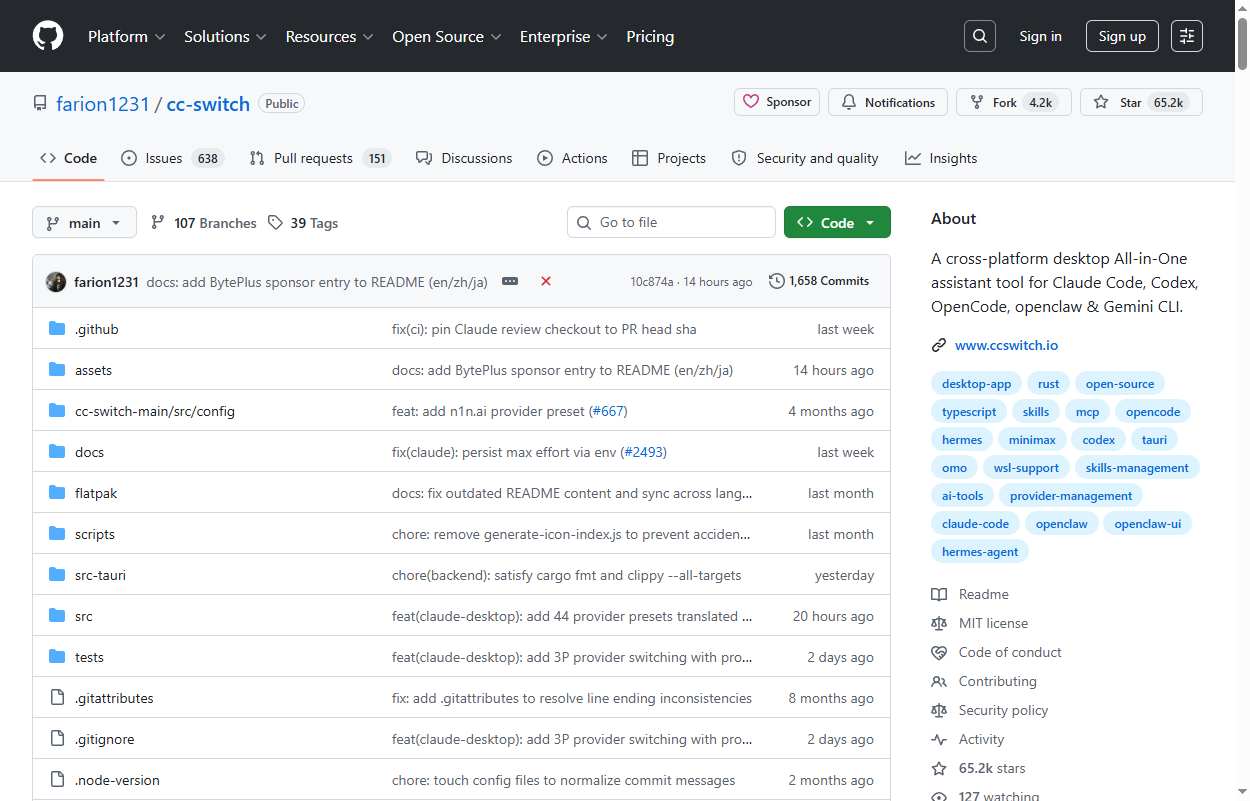This screenshot has height=801, width=1250.
Task: Click the red failed status X icon
Action: [546, 282]
